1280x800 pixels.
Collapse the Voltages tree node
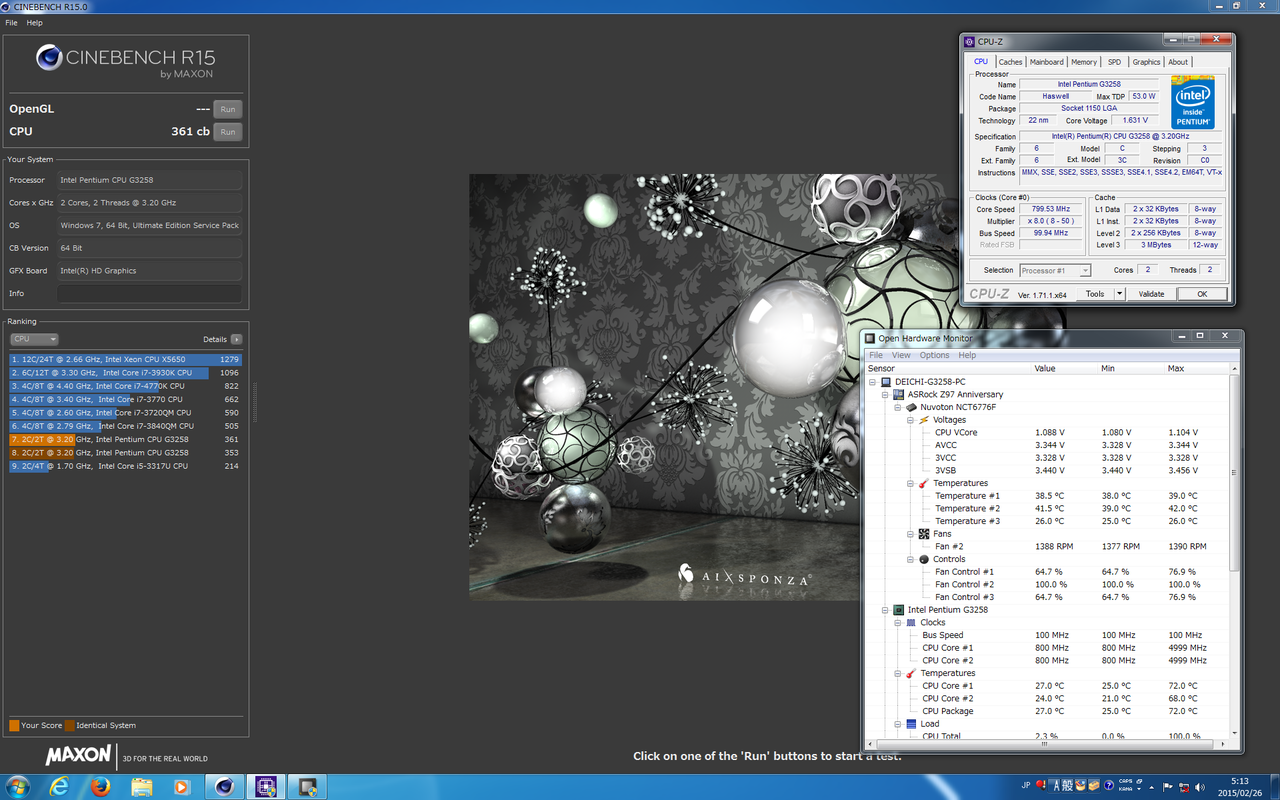(x=911, y=420)
